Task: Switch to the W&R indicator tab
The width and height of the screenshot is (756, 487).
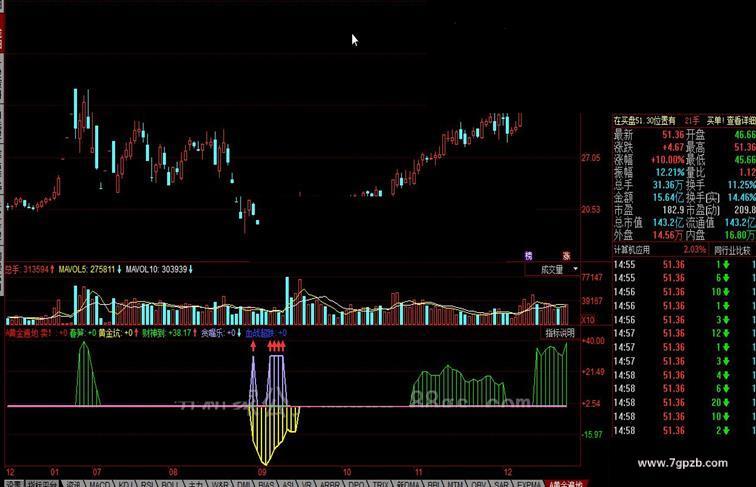Action: coord(220,484)
